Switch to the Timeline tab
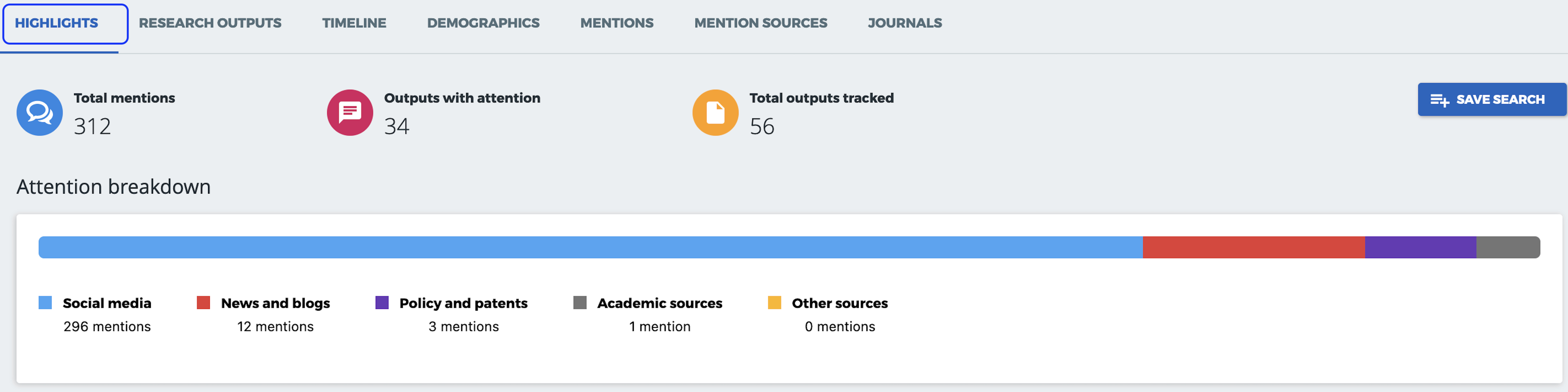This screenshot has width=1568, height=392. [x=354, y=23]
